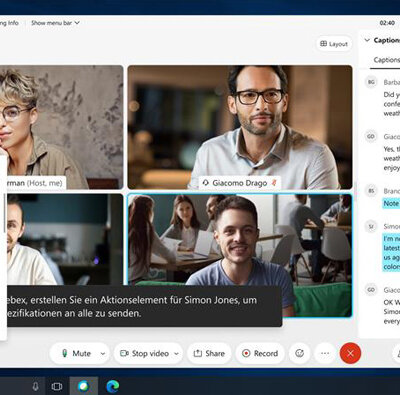Select Giacomo Drago's video tile
Viewport: 400px width, 395px height.
click(240, 127)
